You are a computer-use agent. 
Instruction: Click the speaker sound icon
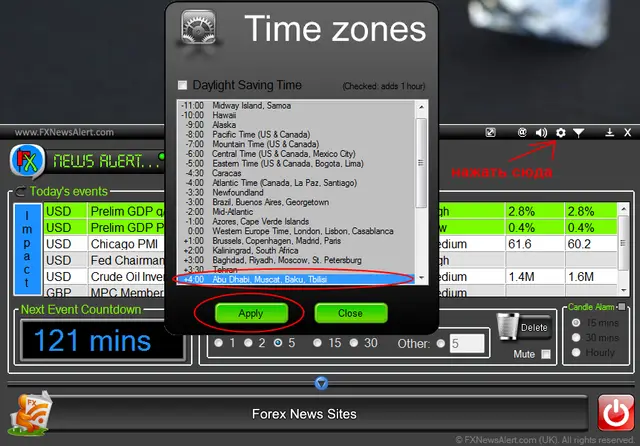click(541, 133)
